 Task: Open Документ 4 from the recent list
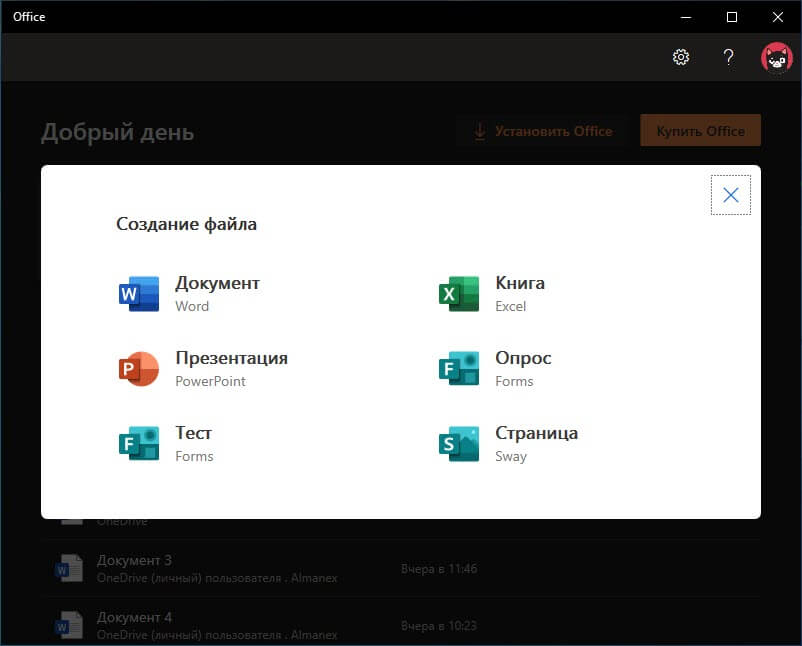(x=134, y=617)
